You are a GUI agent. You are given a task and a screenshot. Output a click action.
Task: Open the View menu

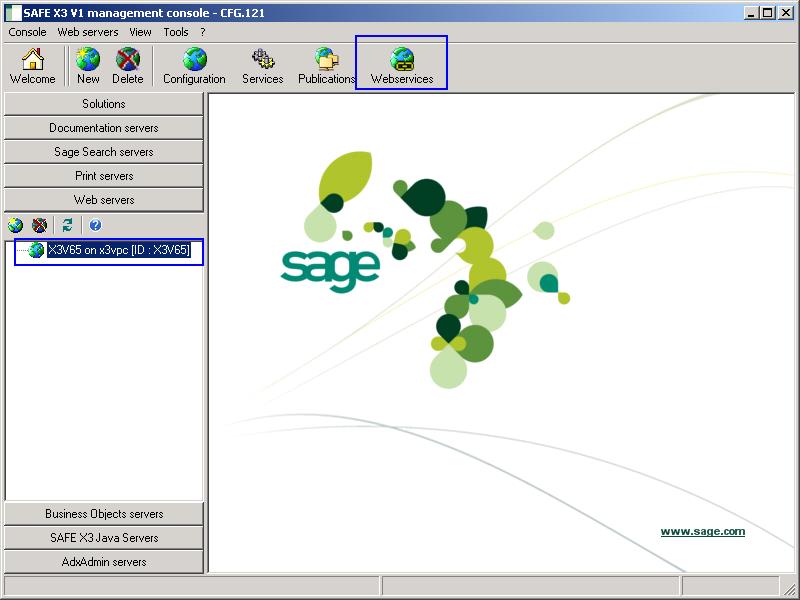tap(140, 32)
